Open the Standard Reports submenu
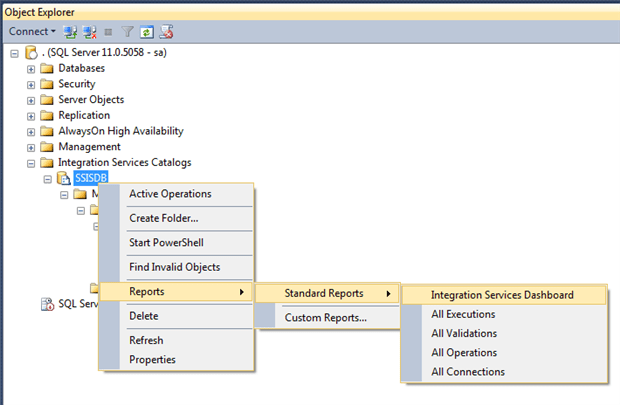620x405 pixels. 327,293
